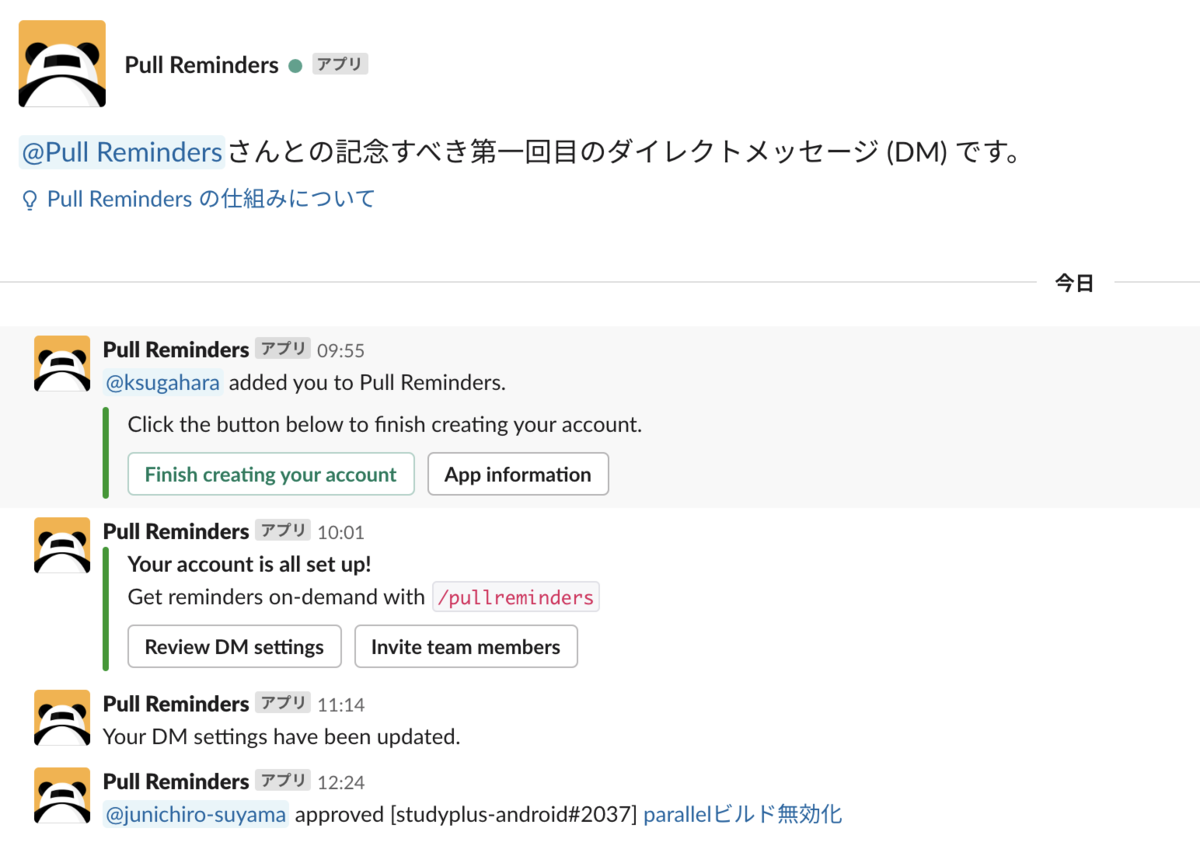The width and height of the screenshot is (1200, 856).
Task: Click the lightbulb icon before the 仕組みについて link
Action: [x=29, y=199]
